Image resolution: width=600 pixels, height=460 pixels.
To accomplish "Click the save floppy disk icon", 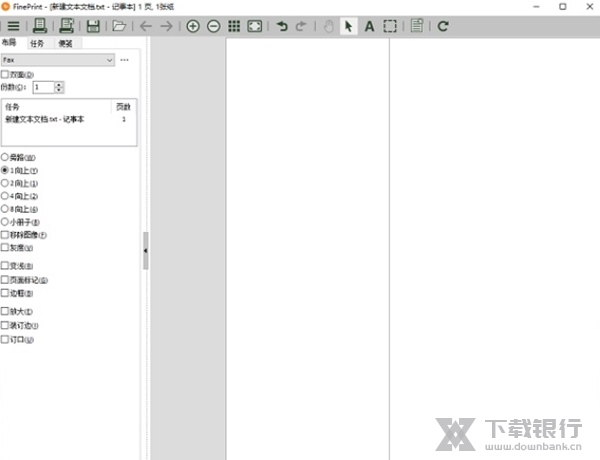I will [93, 26].
